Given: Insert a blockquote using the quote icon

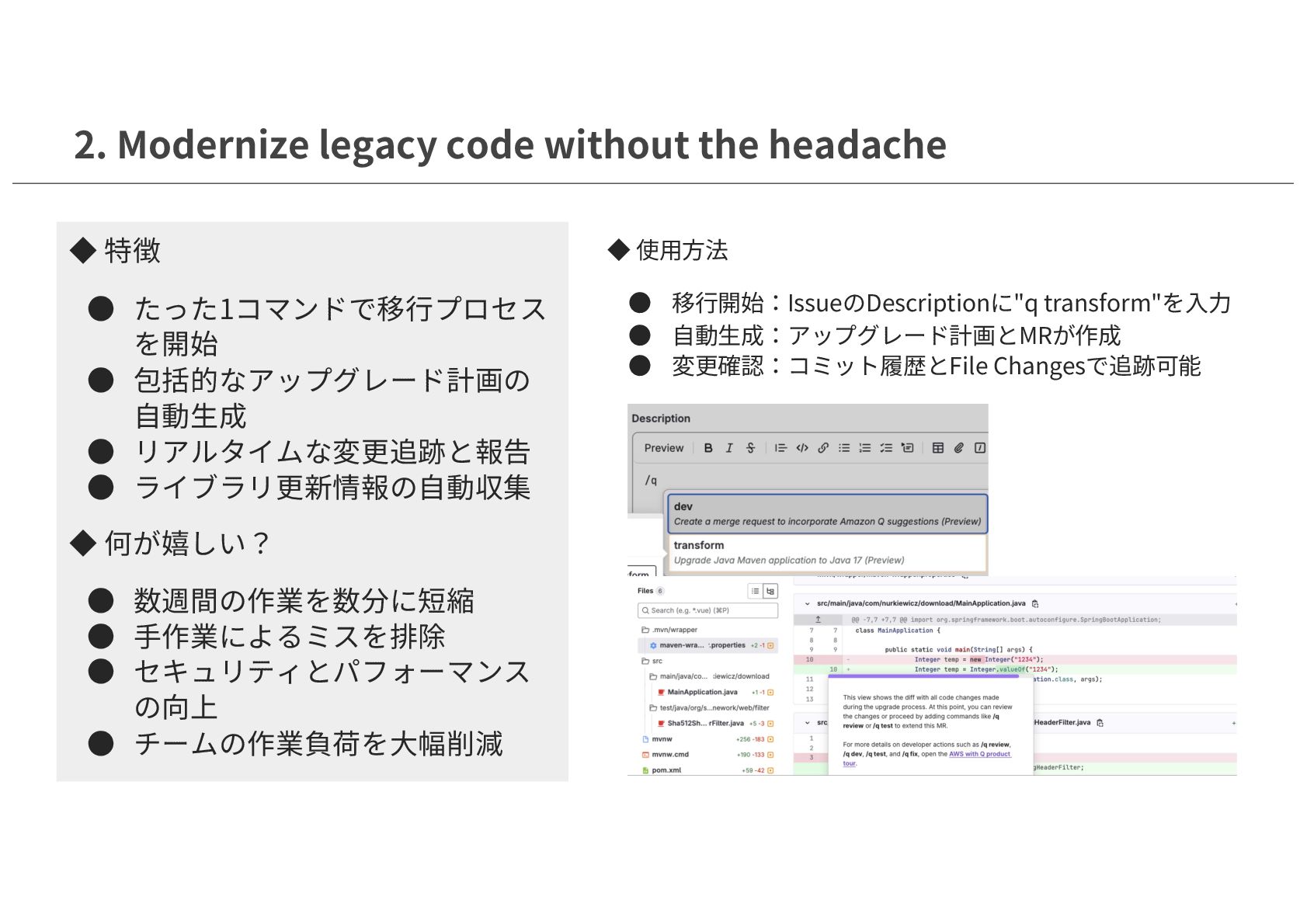Looking at the screenshot, I should pos(780,448).
